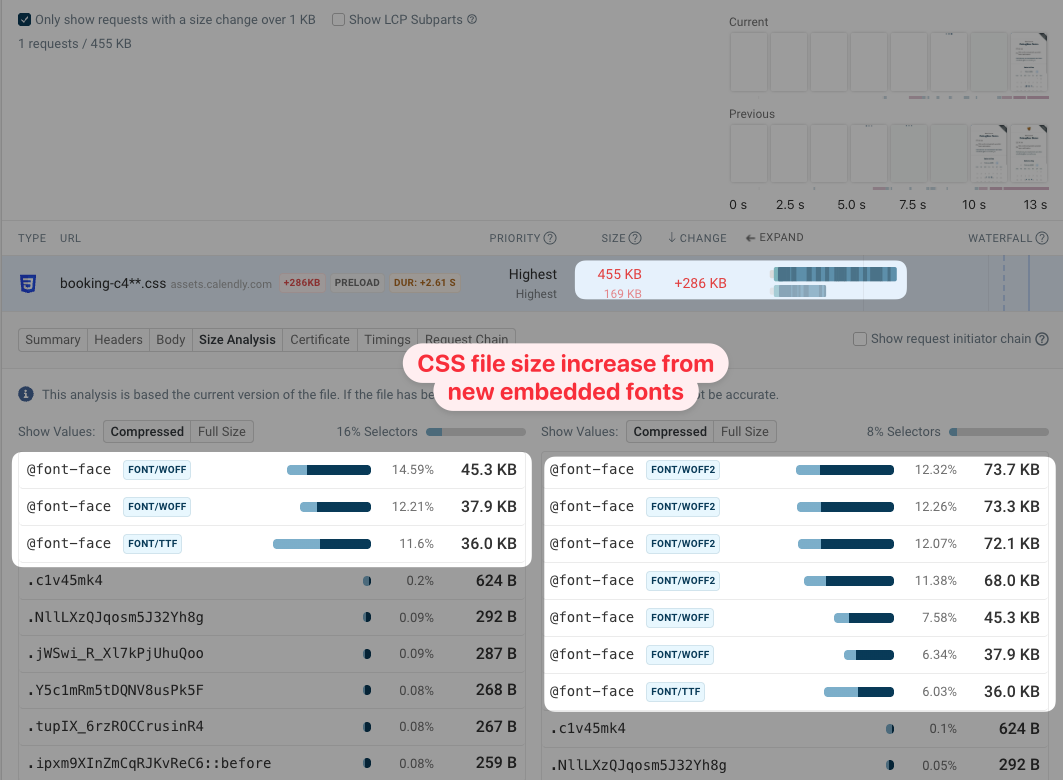Click the Priority help icon
Image resolution: width=1063 pixels, height=780 pixels.
(x=547, y=238)
